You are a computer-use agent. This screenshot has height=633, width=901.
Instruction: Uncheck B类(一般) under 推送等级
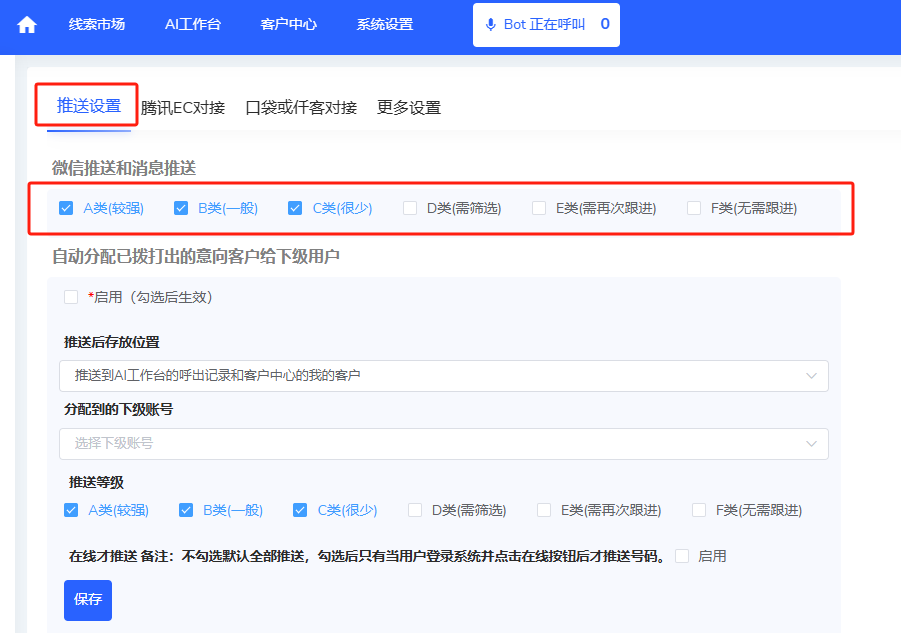(186, 510)
